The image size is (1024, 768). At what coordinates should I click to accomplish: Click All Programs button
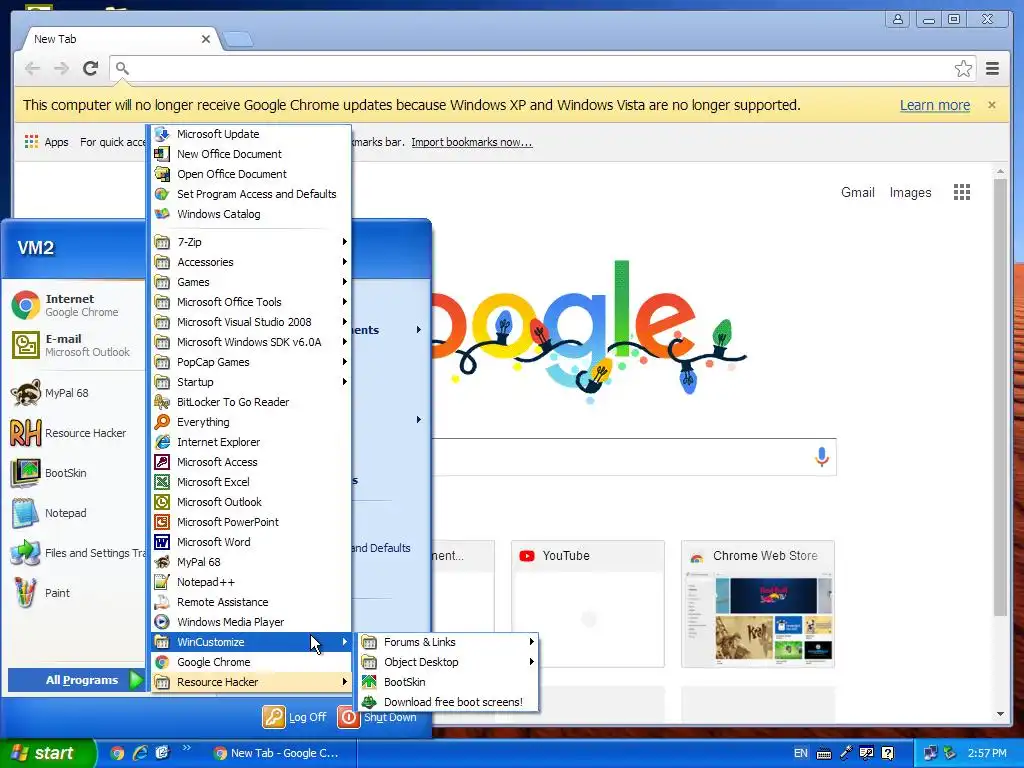click(x=76, y=680)
